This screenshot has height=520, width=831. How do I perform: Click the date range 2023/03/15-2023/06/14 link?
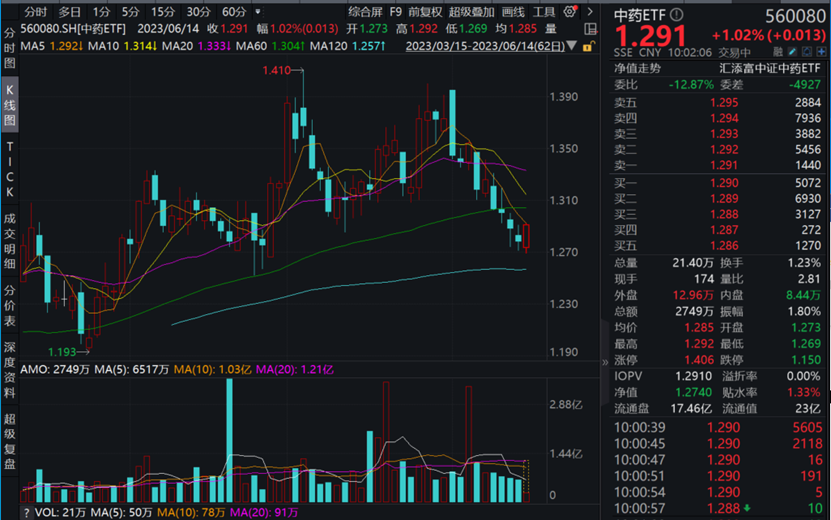point(485,46)
